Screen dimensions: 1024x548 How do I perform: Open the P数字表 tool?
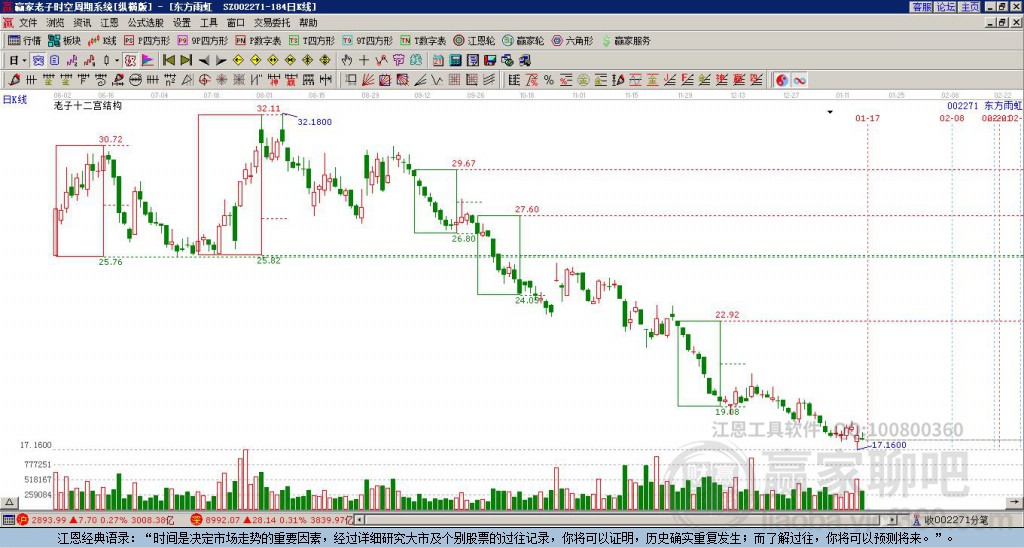(x=258, y=40)
